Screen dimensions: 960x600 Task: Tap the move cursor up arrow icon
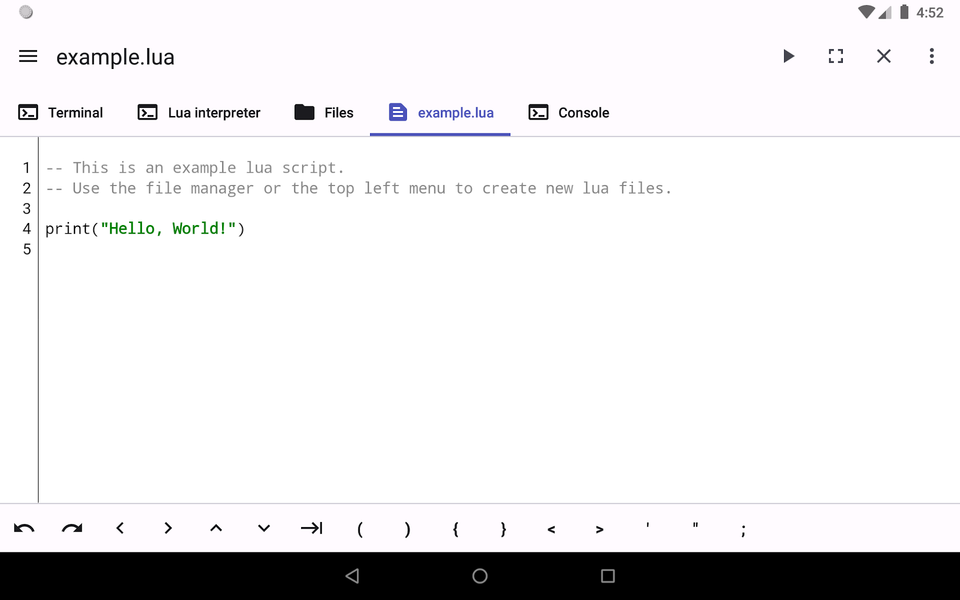point(216,528)
